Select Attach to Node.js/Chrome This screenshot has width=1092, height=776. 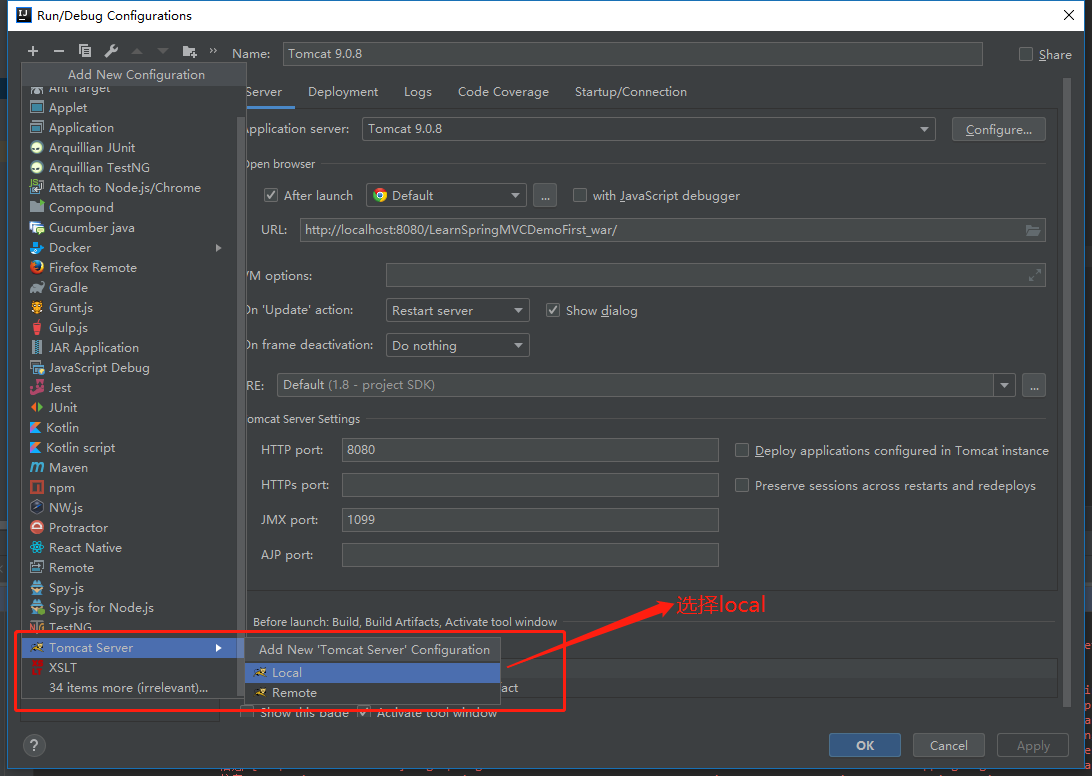(130, 187)
